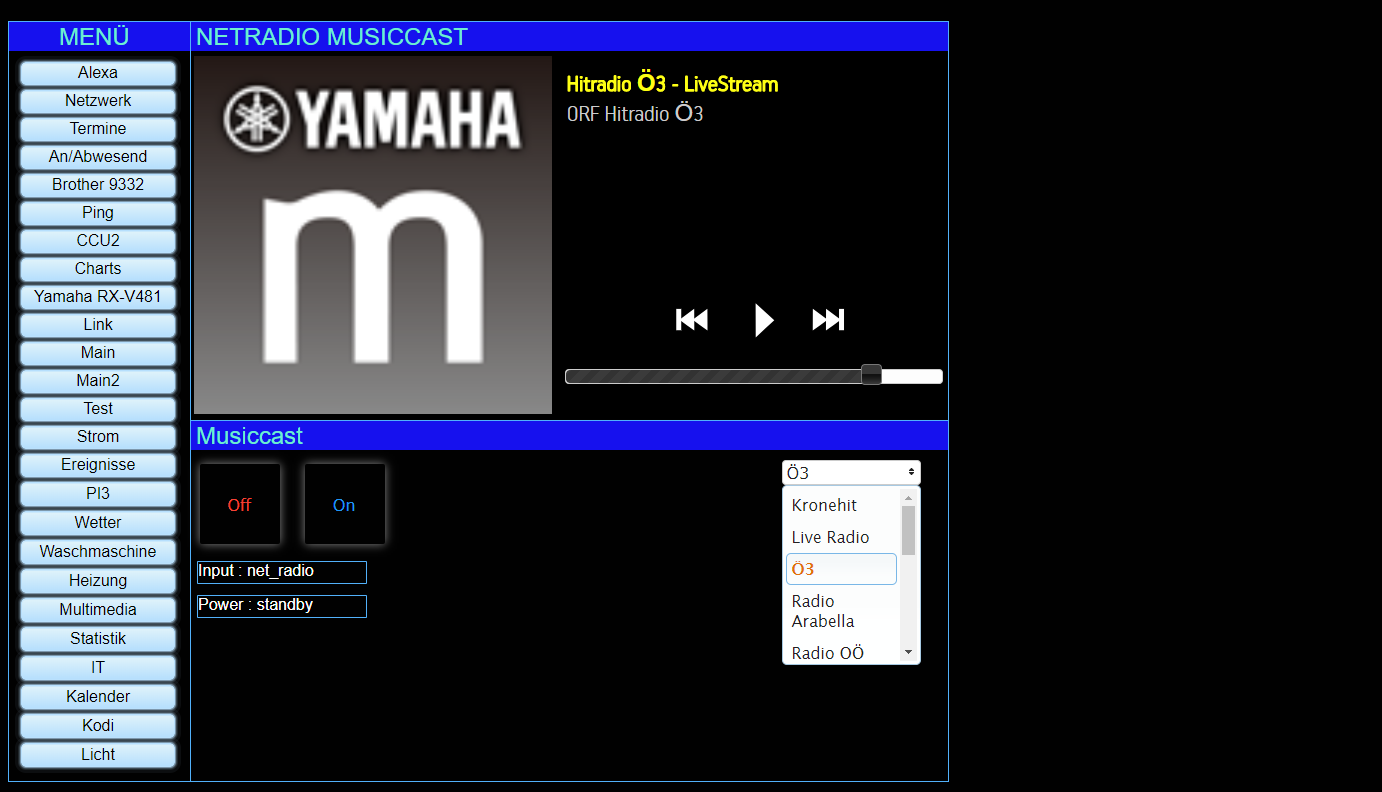Open the Kodi page
Screen dimensions: 1382x792
[98, 726]
